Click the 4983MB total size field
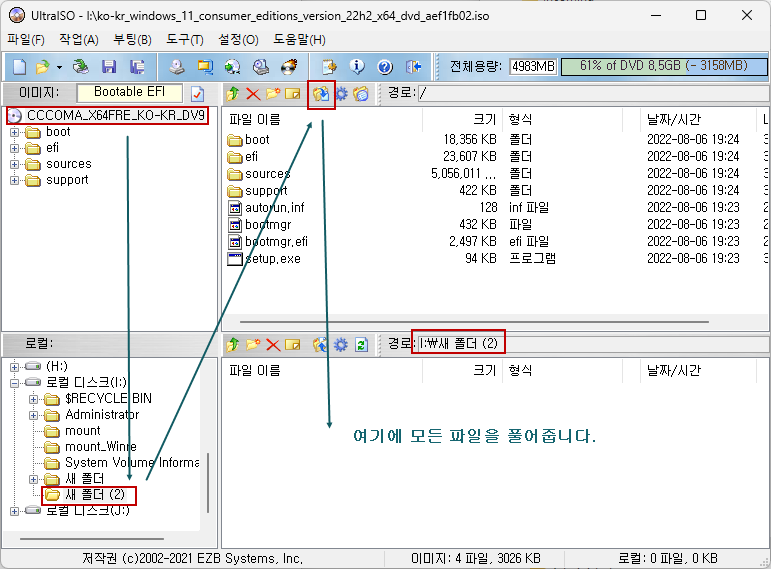Screen dimensions: 771x569 pos(533,66)
